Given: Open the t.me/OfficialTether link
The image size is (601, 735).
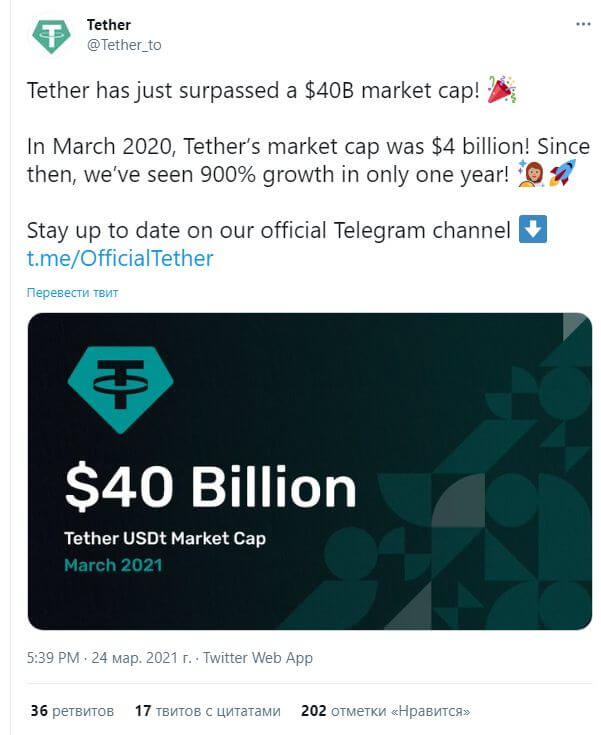Looking at the screenshot, I should [120, 258].
